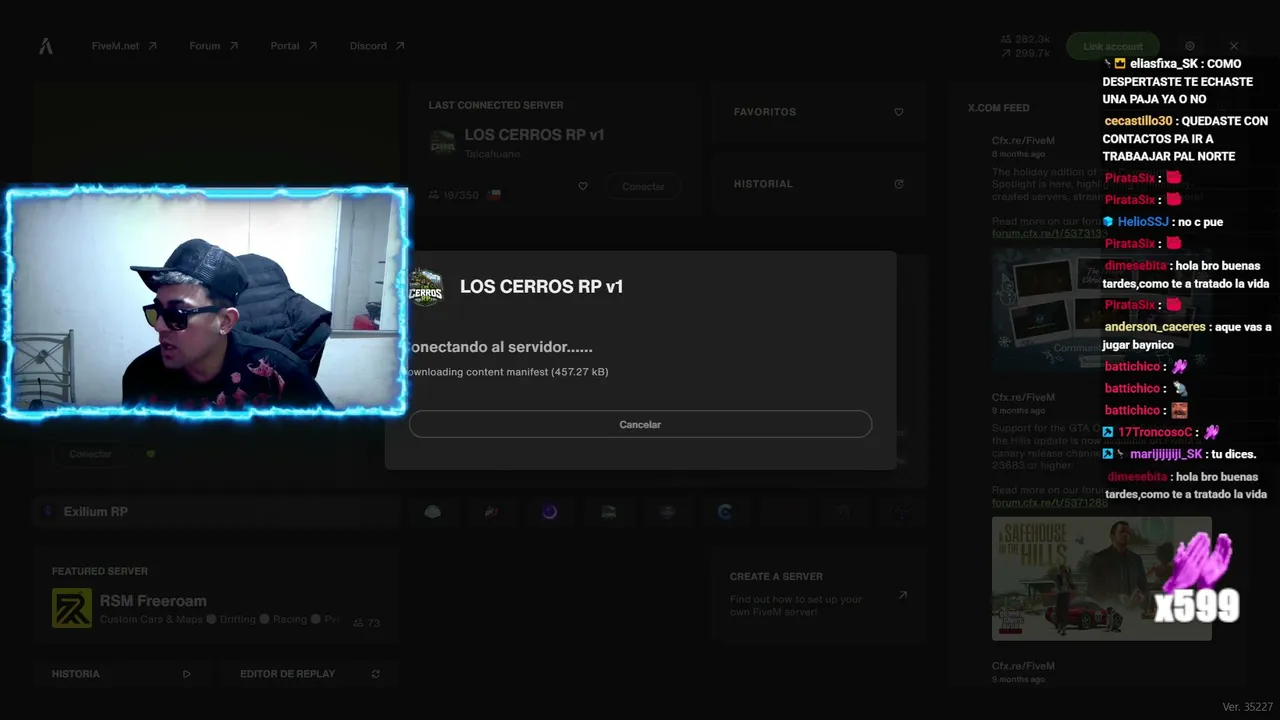Toggle the green heart beside lower Conectar

pyautogui.click(x=151, y=454)
